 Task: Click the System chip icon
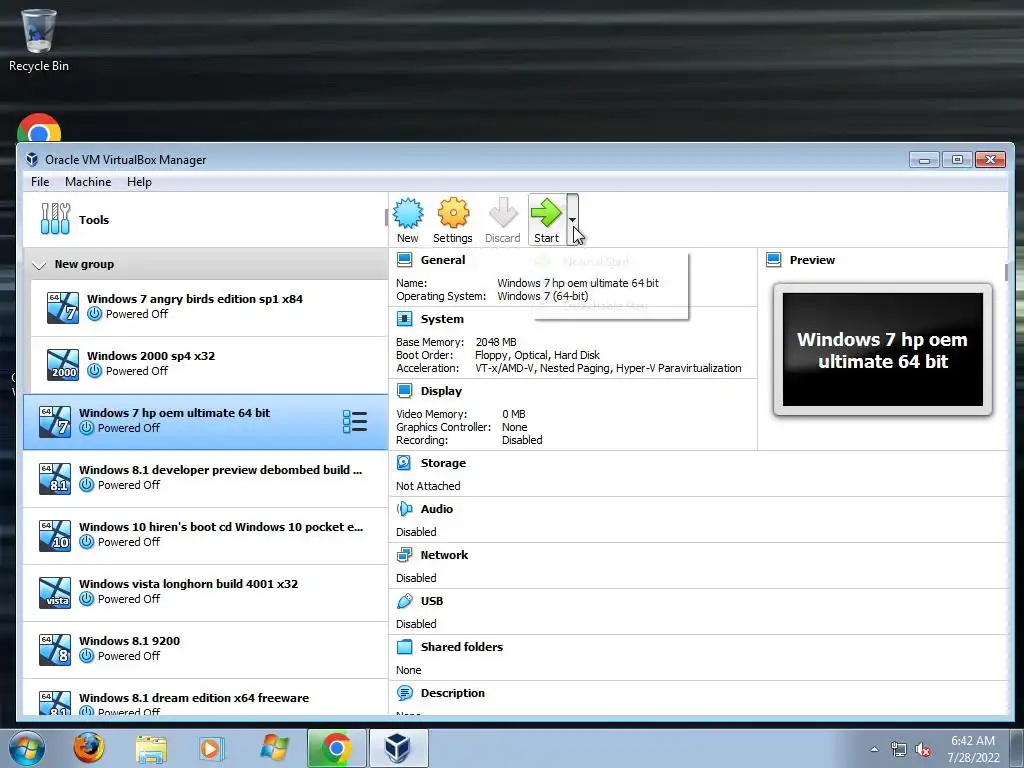point(405,319)
